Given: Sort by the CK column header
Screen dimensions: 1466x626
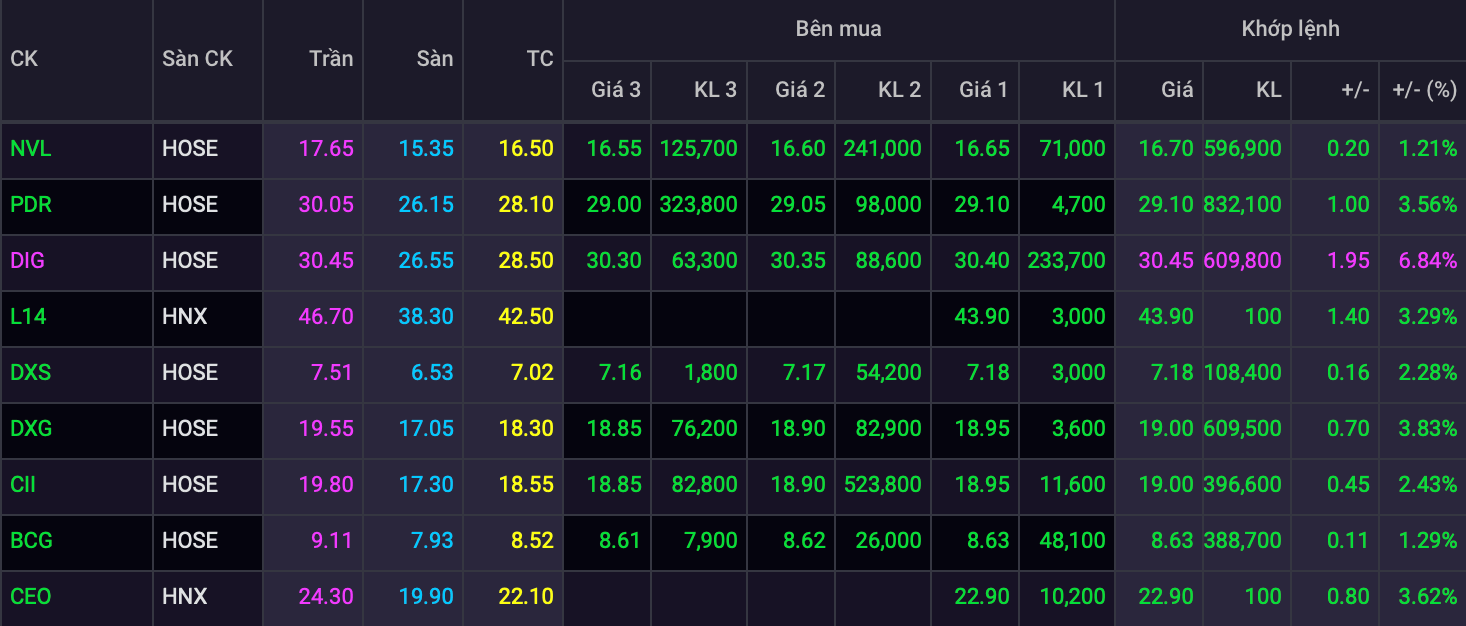Looking at the screenshot, I should (x=24, y=59).
